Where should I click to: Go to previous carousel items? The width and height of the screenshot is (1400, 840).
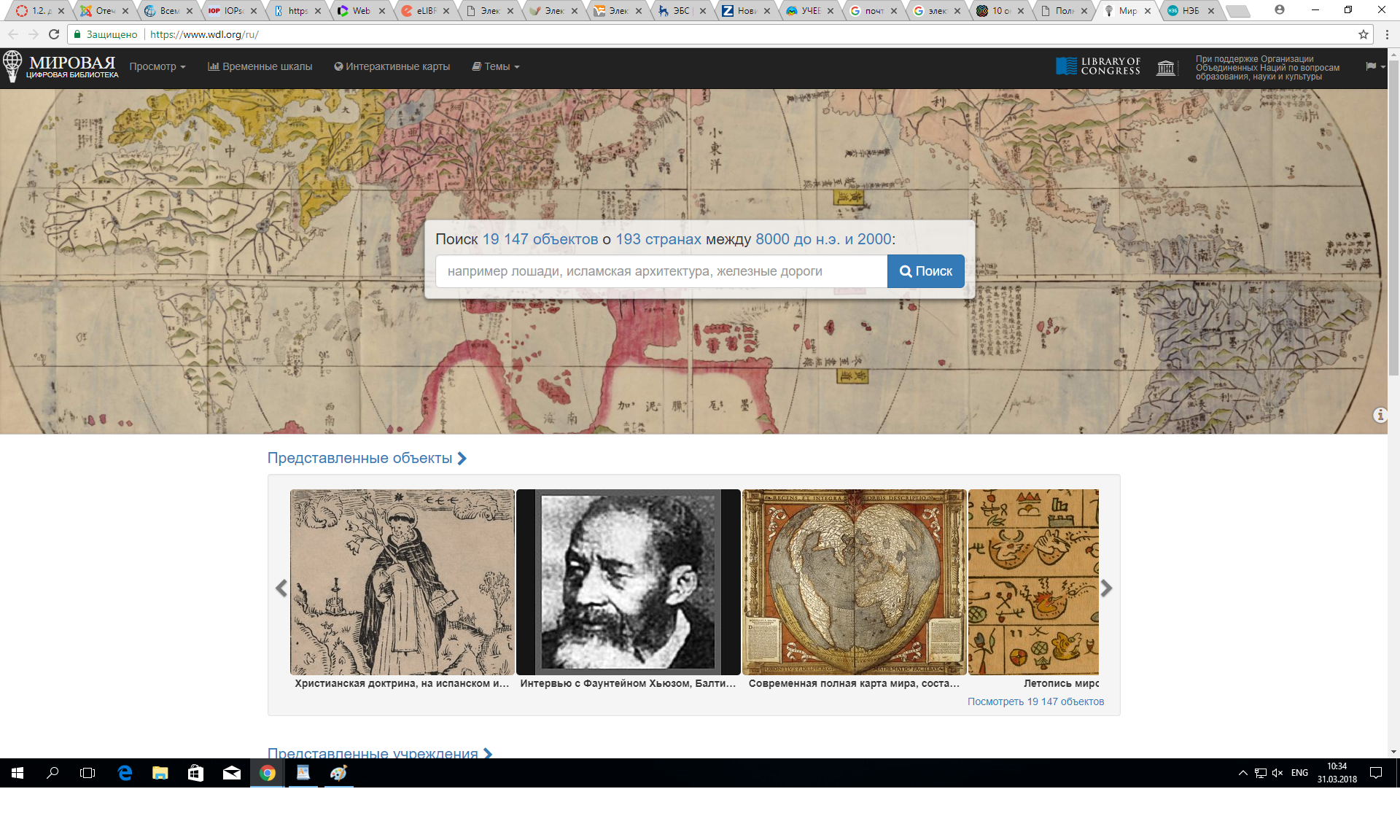click(x=281, y=588)
